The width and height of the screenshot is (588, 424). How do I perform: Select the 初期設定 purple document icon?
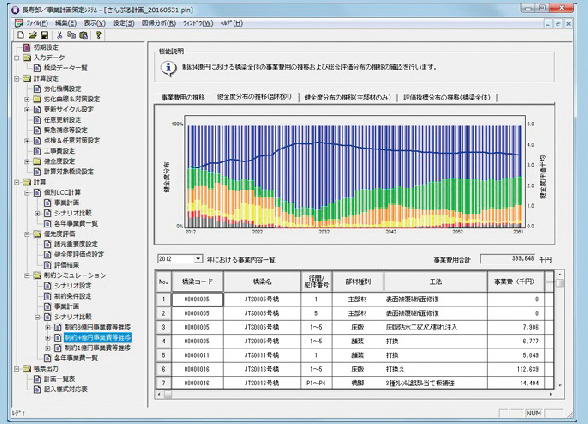click(26, 47)
